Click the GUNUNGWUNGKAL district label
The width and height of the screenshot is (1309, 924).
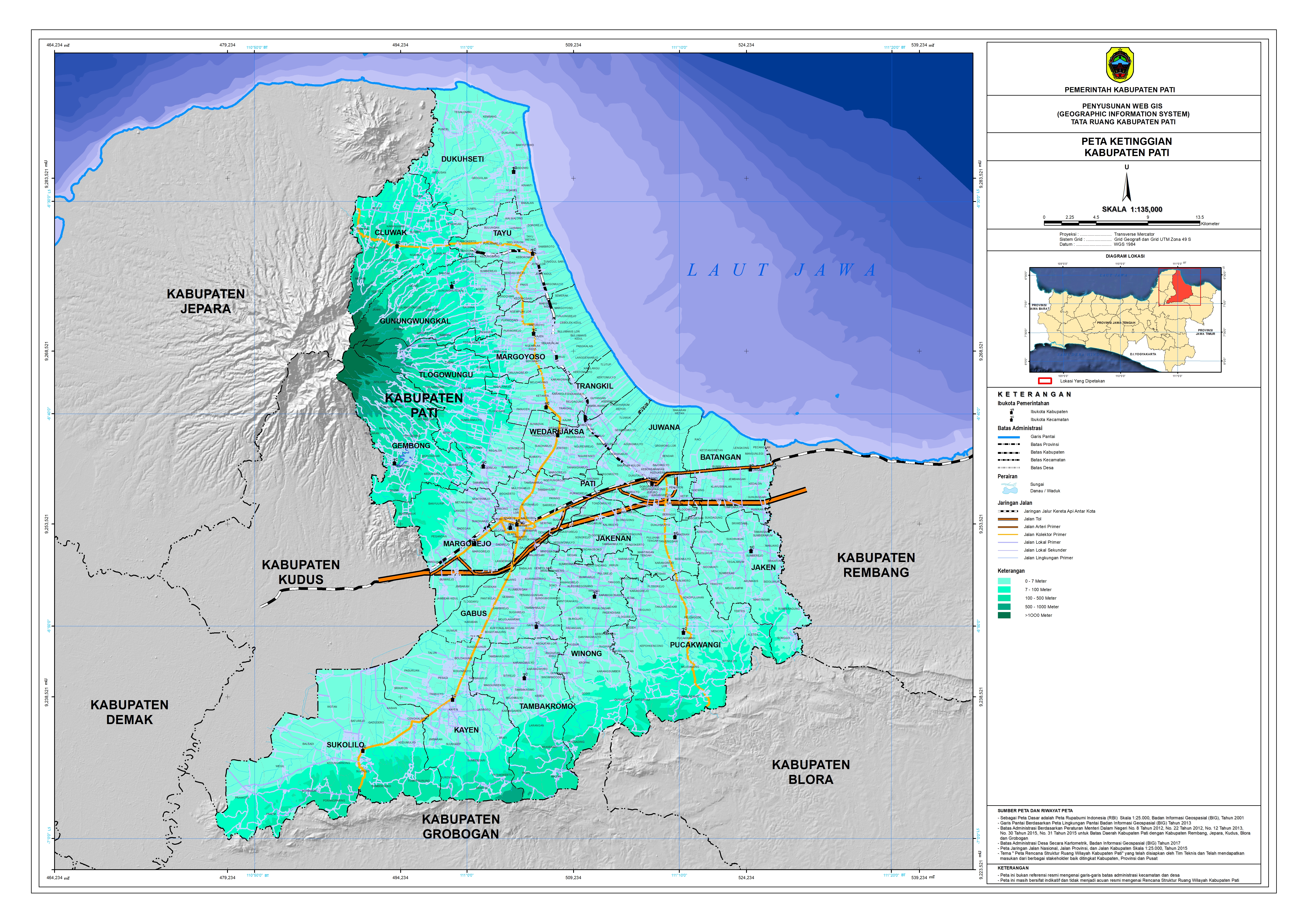[415, 321]
